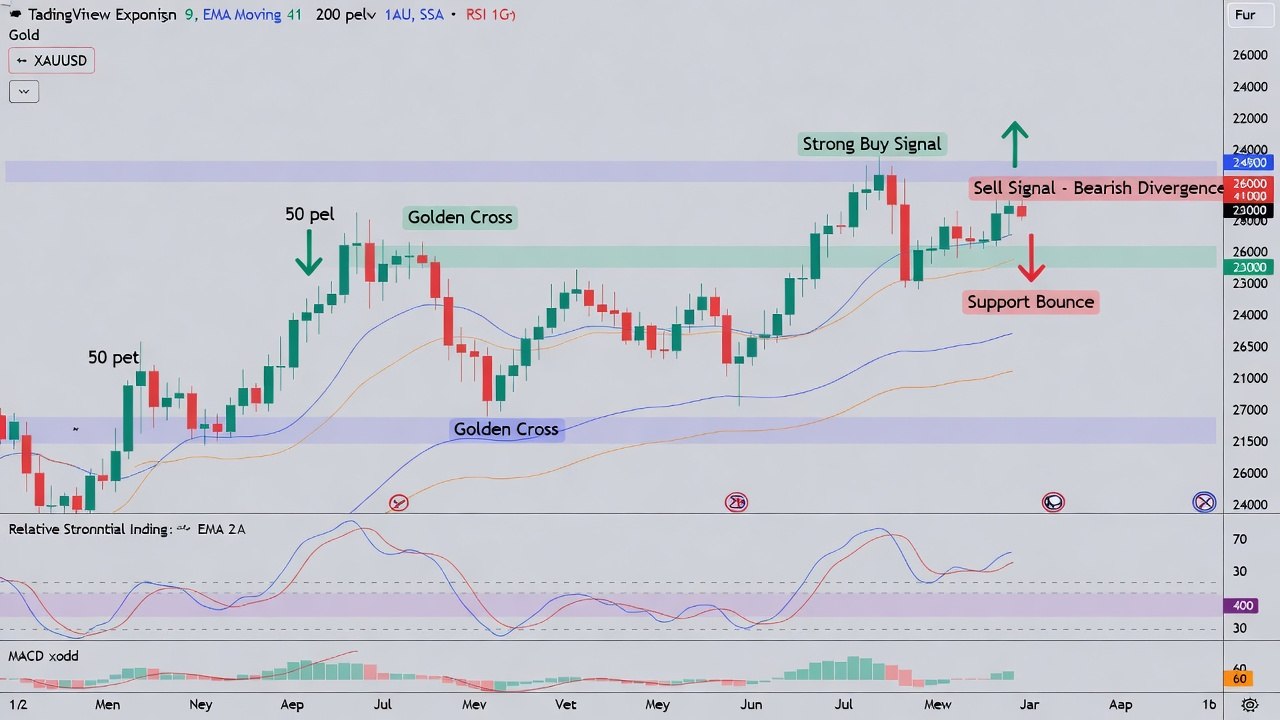The height and width of the screenshot is (720, 1280).
Task: Open red event marker under lower Golden Cross
Action: click(x=399, y=502)
